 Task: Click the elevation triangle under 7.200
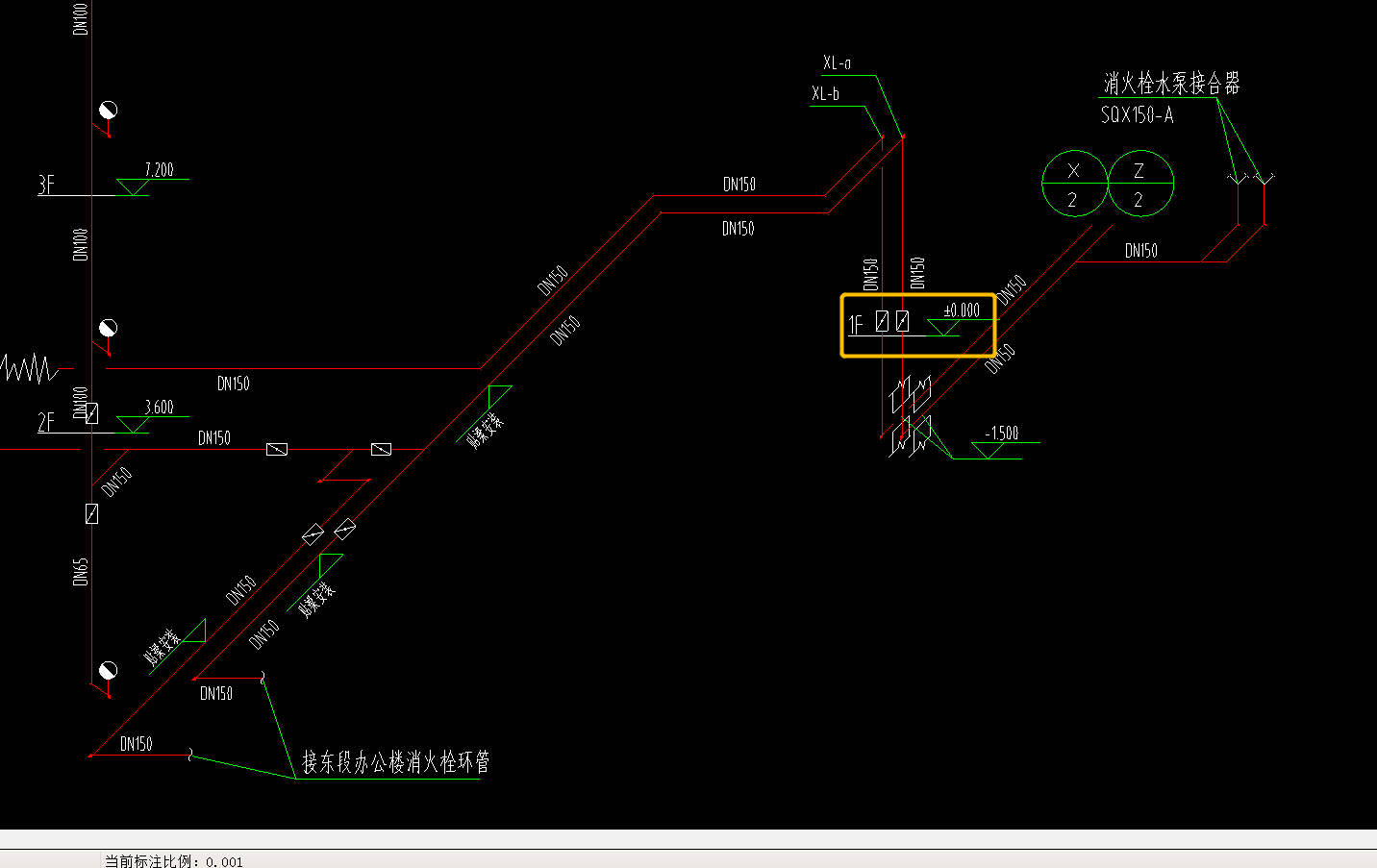point(133,186)
